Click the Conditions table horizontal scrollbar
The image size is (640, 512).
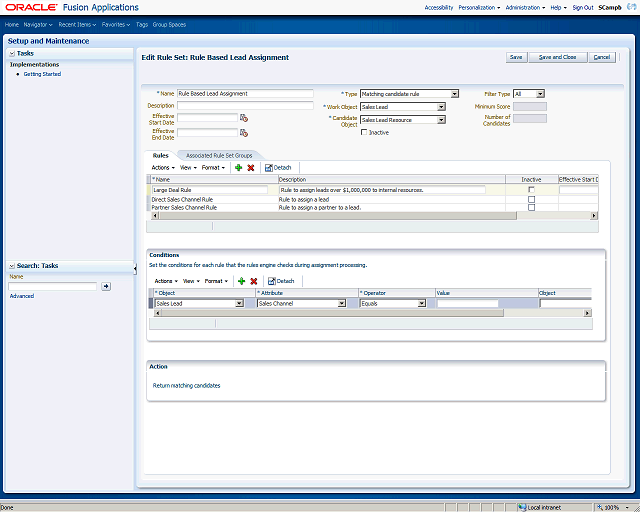(332, 313)
